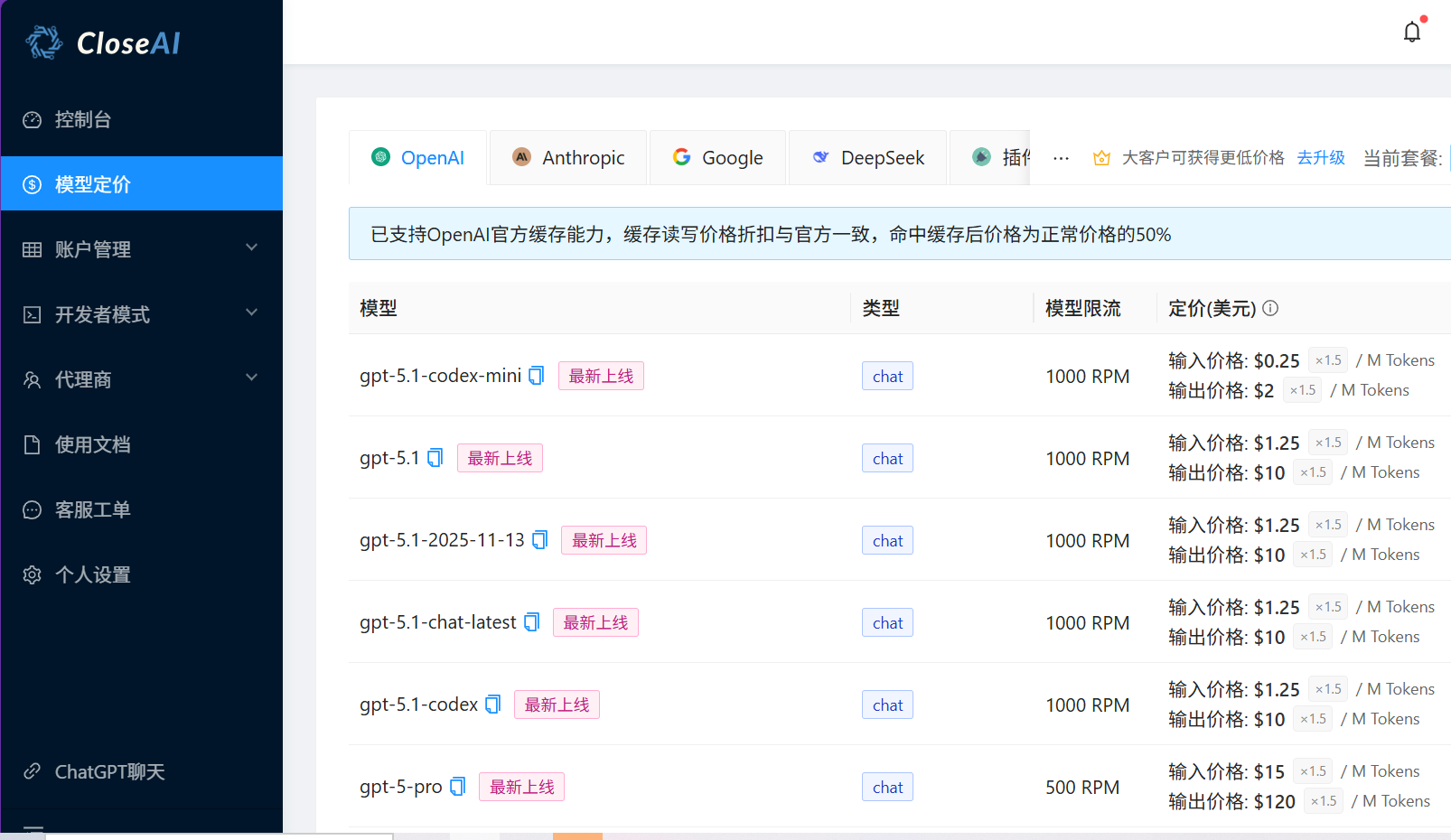
Task: Expand the 开发者模式 submenu arrow
Action: (x=252, y=313)
